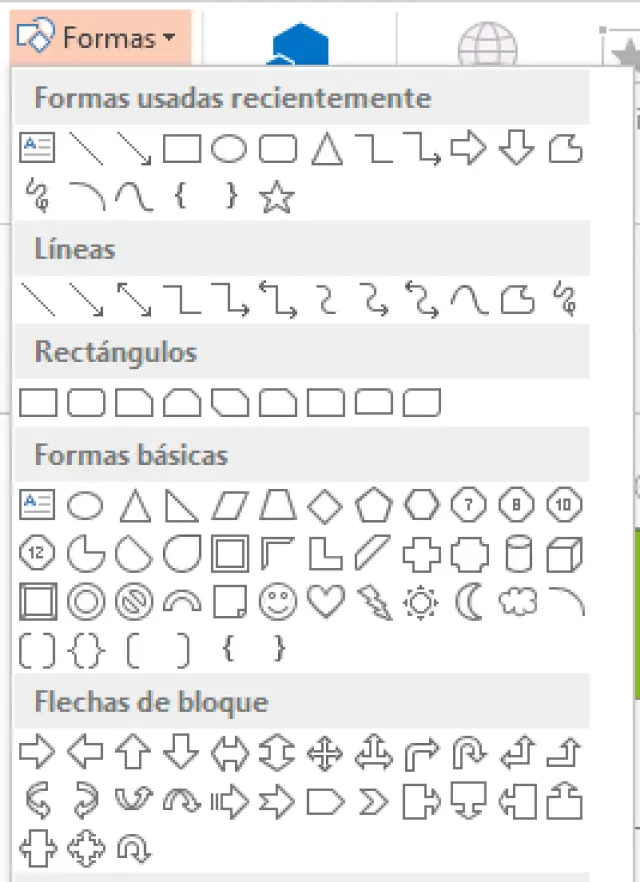The width and height of the screenshot is (640, 882).
Task: Choose the U-turn block arrow
Action: 469,754
